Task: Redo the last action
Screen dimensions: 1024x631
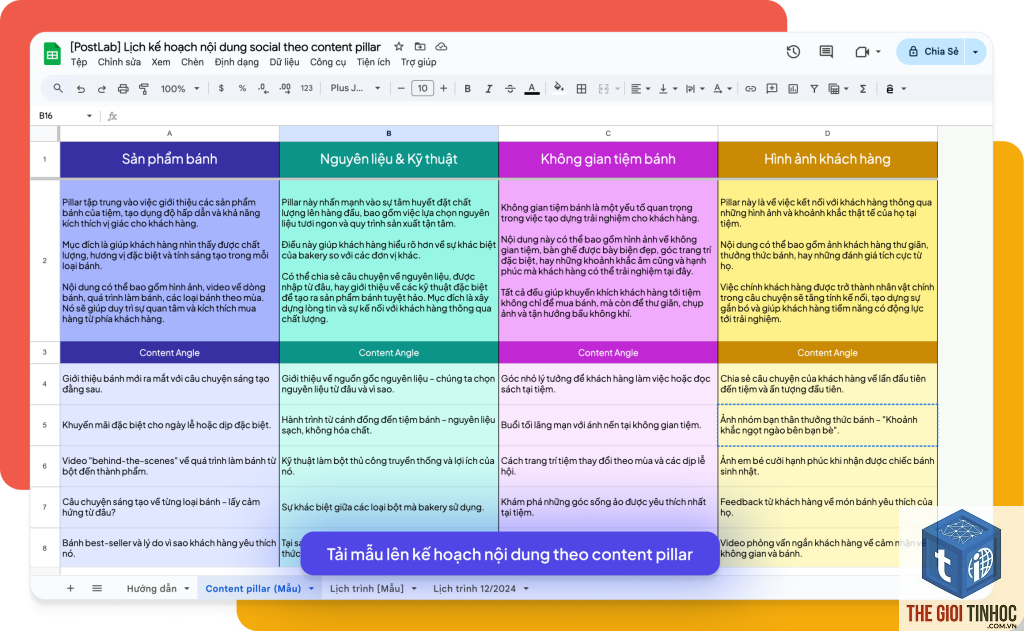Action: [101, 89]
